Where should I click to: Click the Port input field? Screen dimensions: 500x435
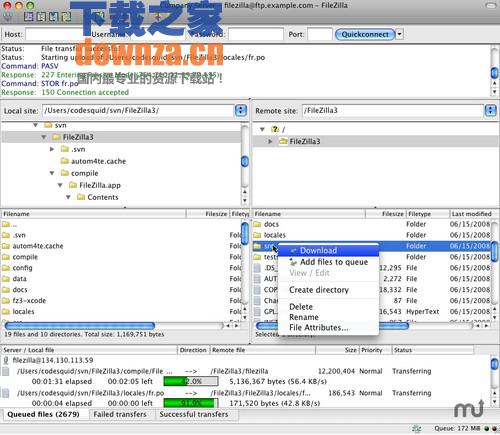(320, 34)
